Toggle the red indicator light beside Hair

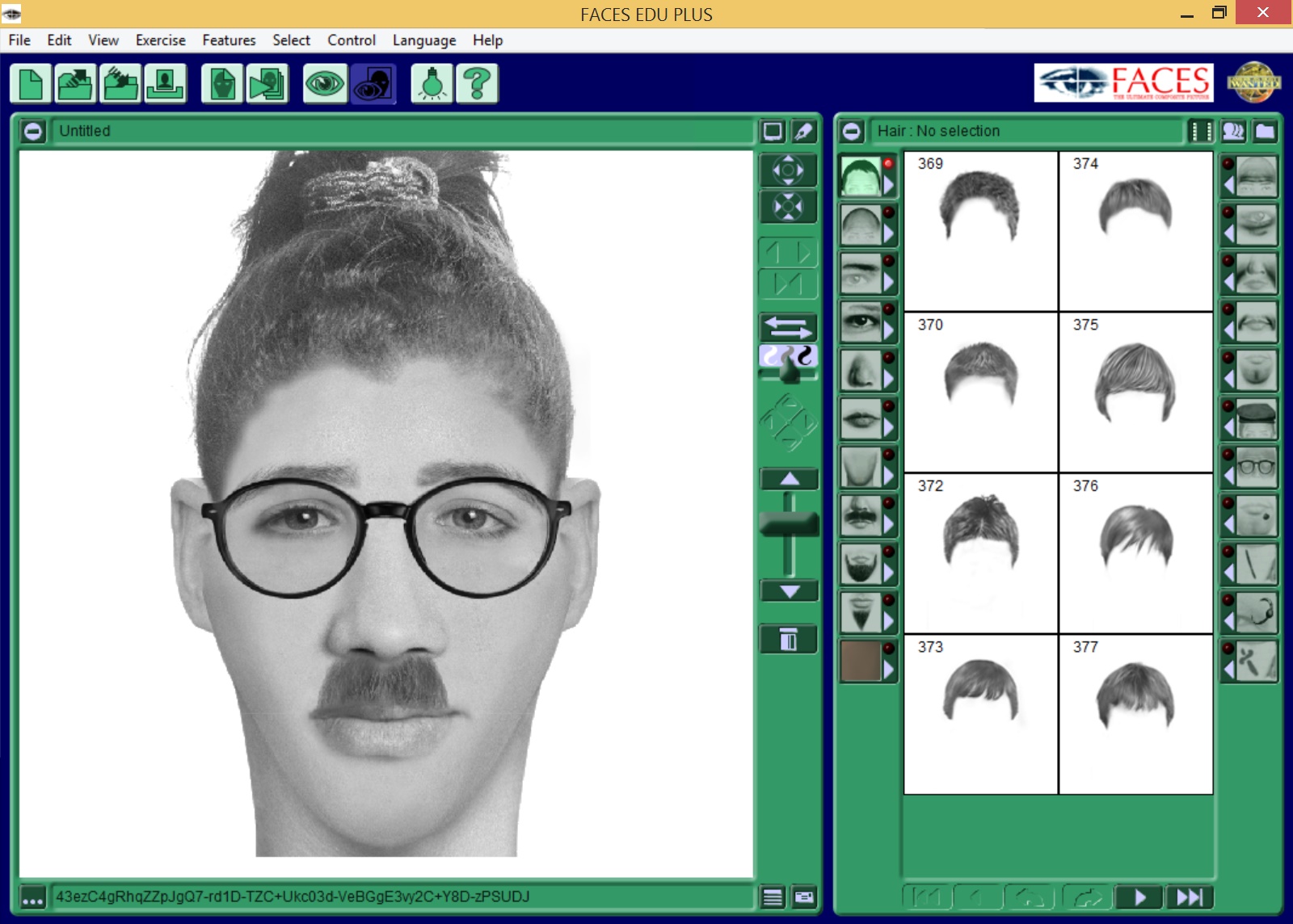pyautogui.click(x=888, y=163)
